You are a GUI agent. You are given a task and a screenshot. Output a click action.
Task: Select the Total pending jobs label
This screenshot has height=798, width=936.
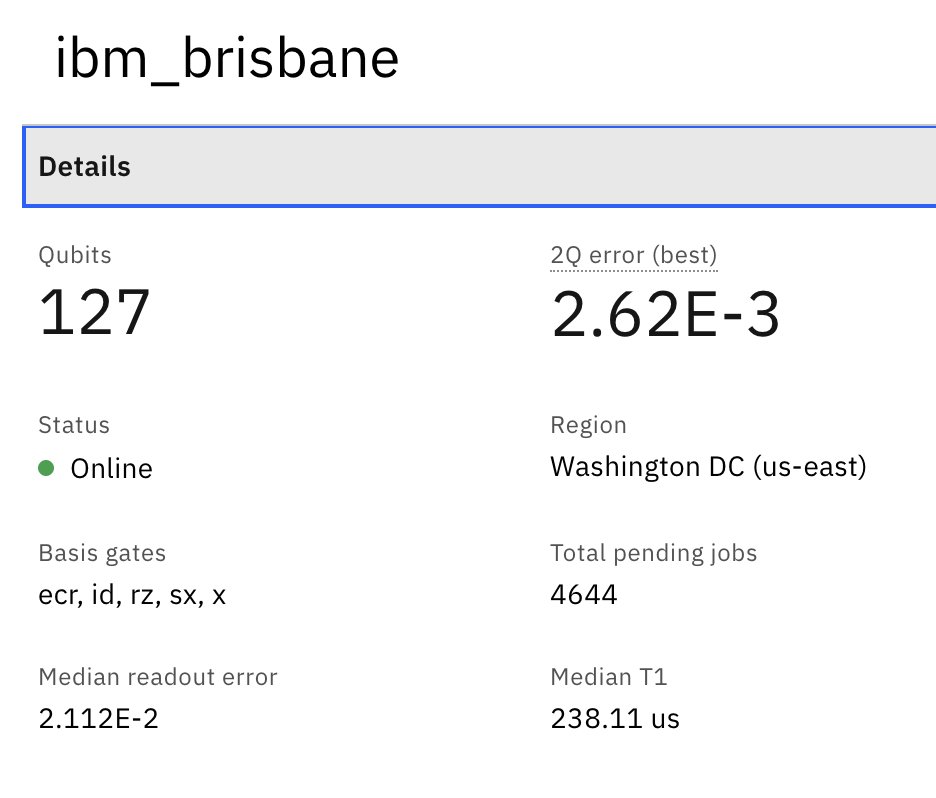click(x=654, y=553)
